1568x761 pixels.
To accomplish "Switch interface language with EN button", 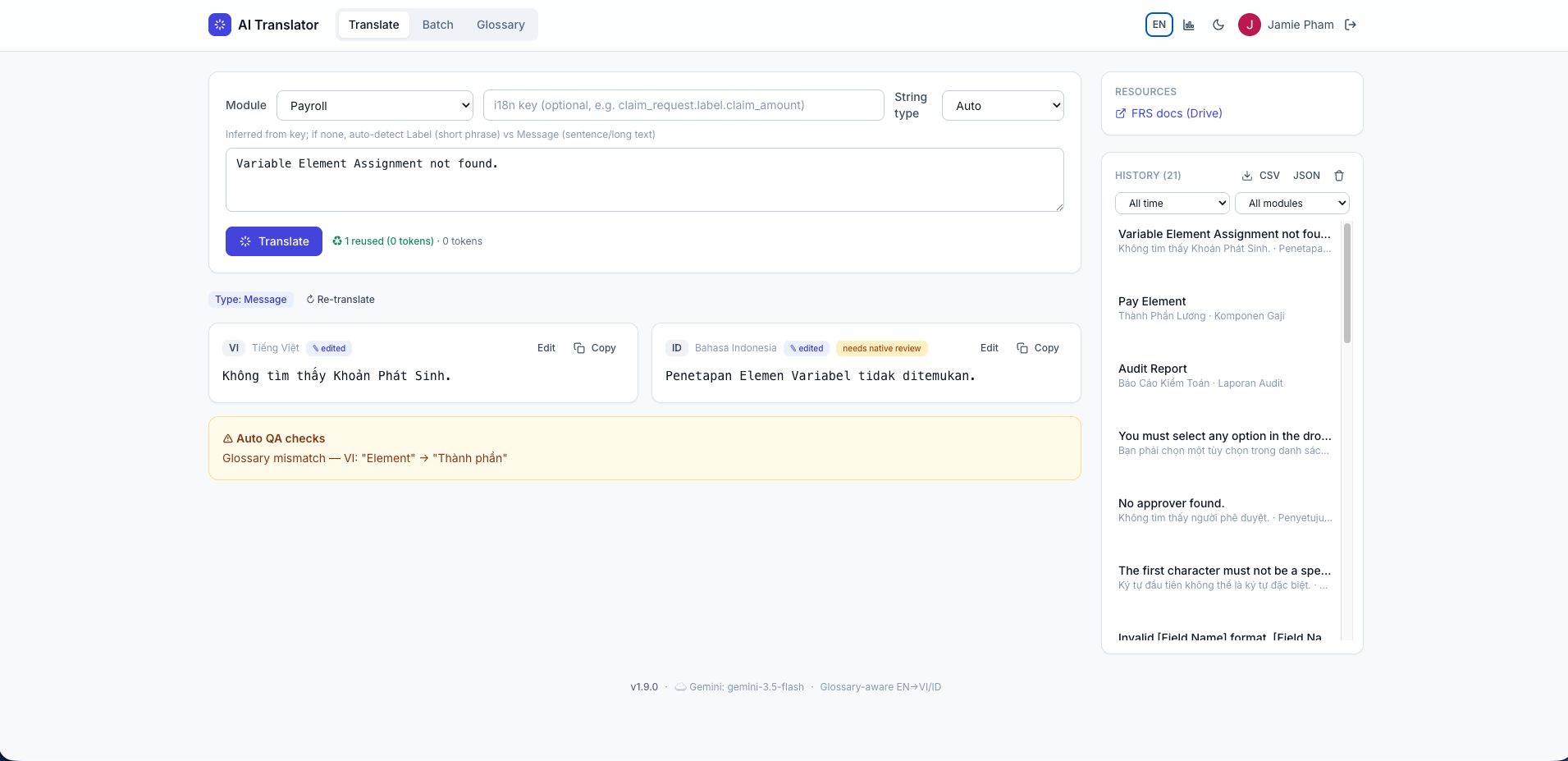I will [1159, 25].
